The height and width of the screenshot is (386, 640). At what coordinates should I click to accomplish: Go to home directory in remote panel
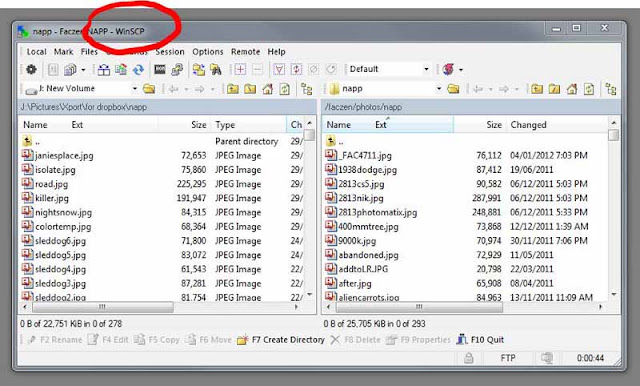571,89
